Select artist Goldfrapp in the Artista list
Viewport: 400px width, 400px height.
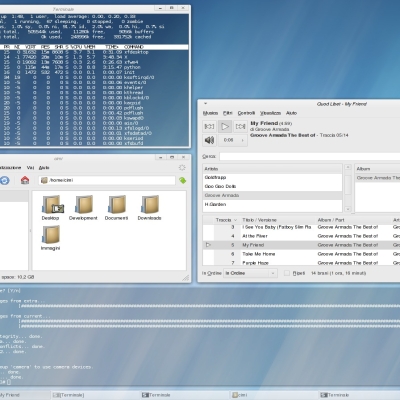[x=272, y=177]
